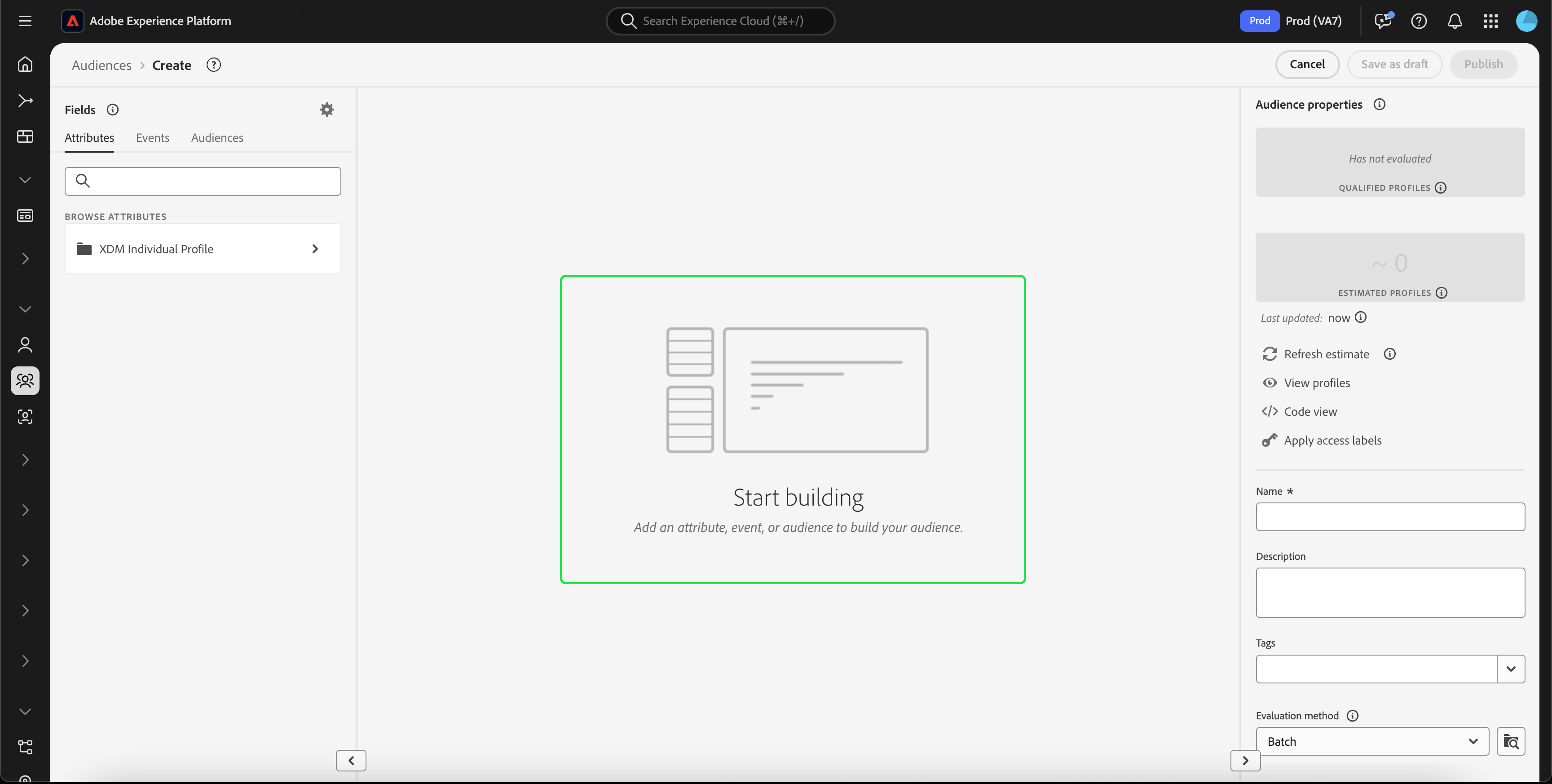The width and height of the screenshot is (1552, 784).
Task: Click browse evaluation method icon beside Batch
Action: click(1510, 740)
